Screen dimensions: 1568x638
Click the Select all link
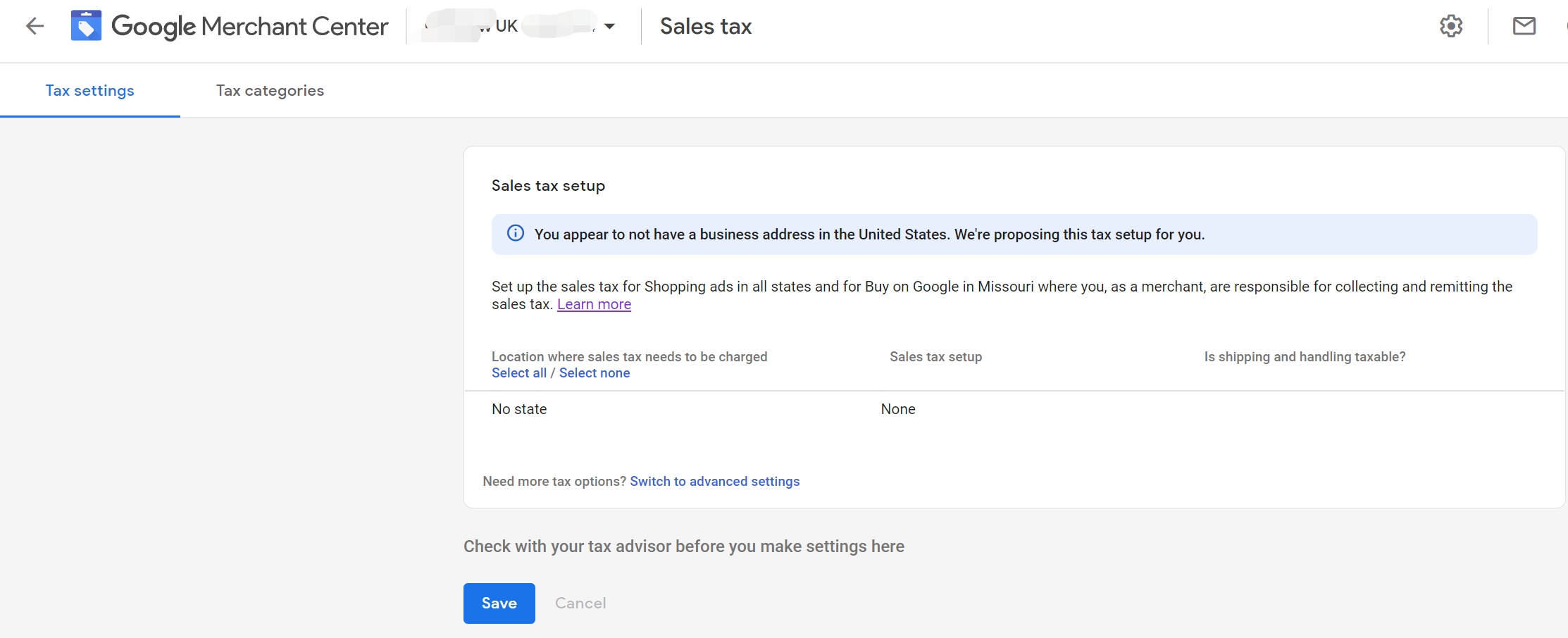point(518,373)
